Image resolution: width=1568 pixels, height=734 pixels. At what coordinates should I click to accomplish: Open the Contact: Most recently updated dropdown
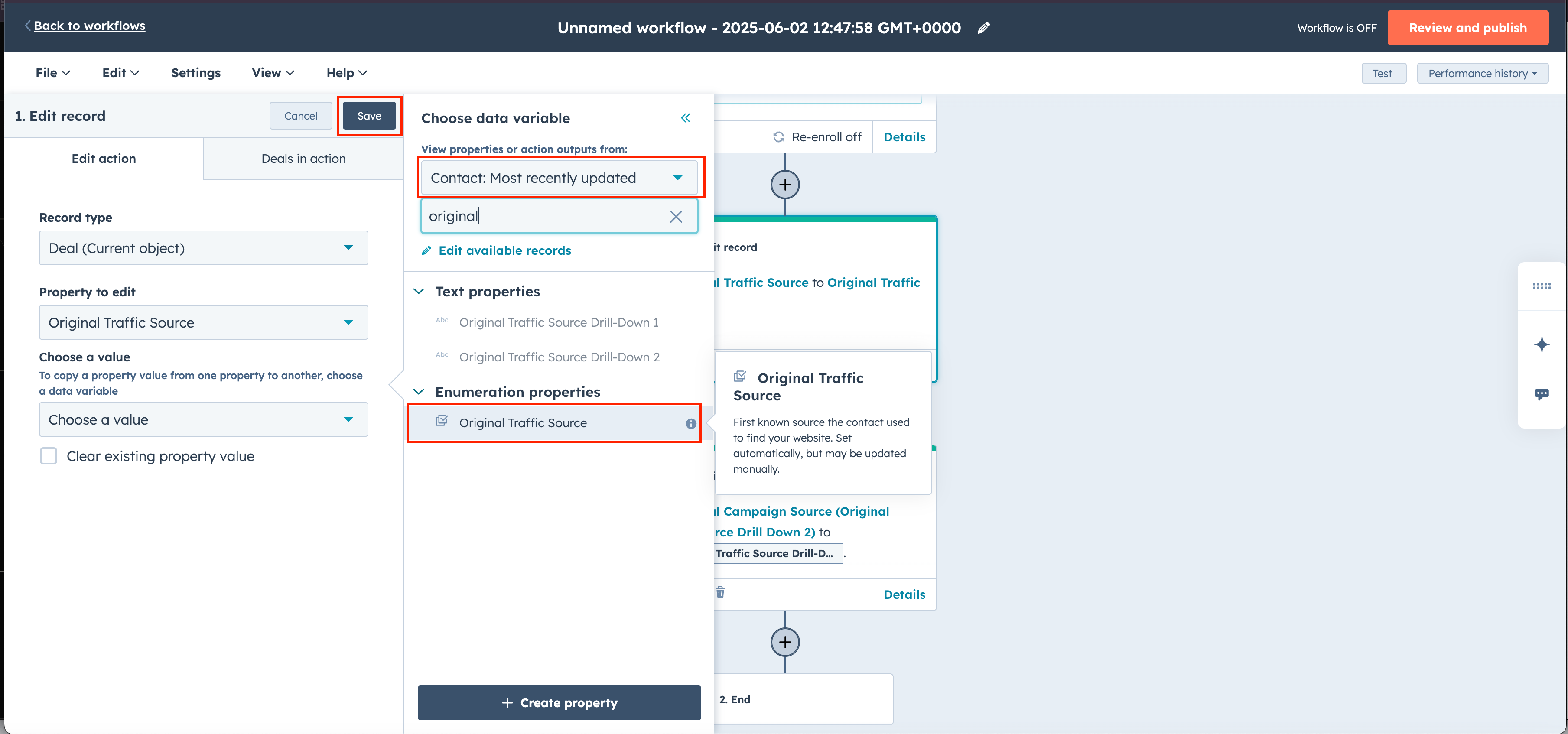coord(560,178)
